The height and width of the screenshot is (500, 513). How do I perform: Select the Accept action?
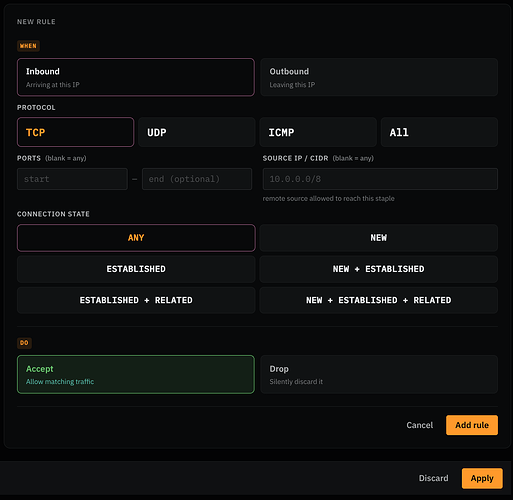click(x=136, y=374)
